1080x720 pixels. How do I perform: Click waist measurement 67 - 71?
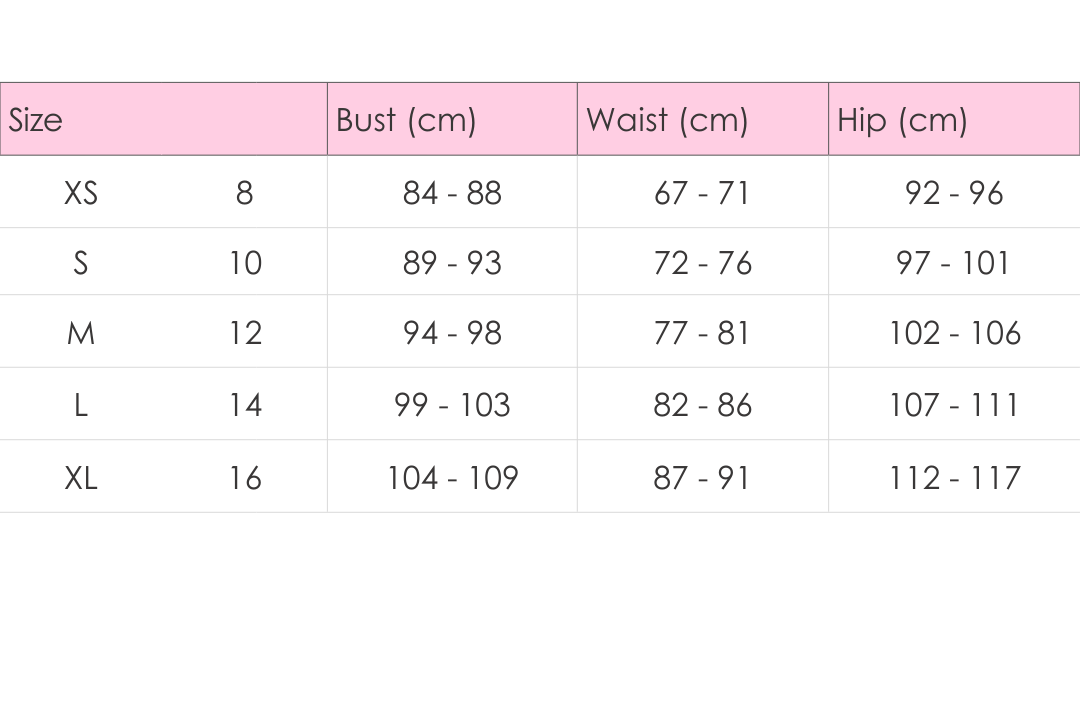pos(702,192)
